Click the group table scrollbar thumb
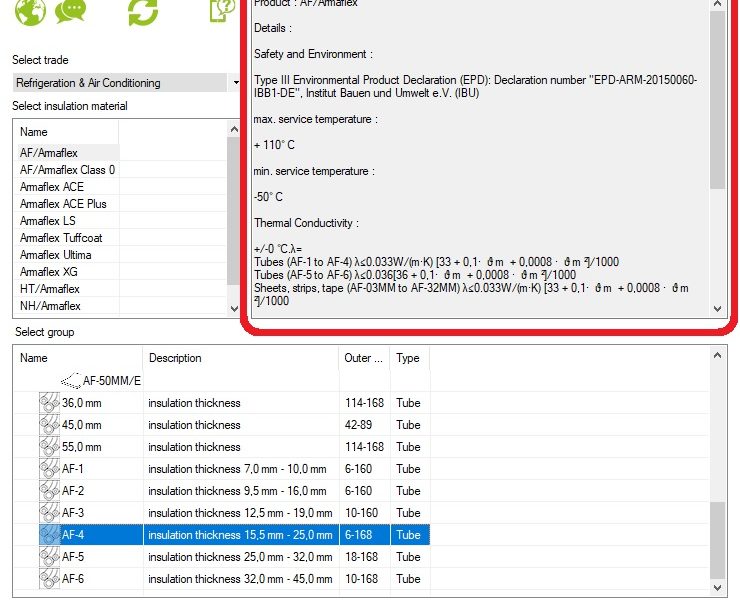 pos(717,540)
